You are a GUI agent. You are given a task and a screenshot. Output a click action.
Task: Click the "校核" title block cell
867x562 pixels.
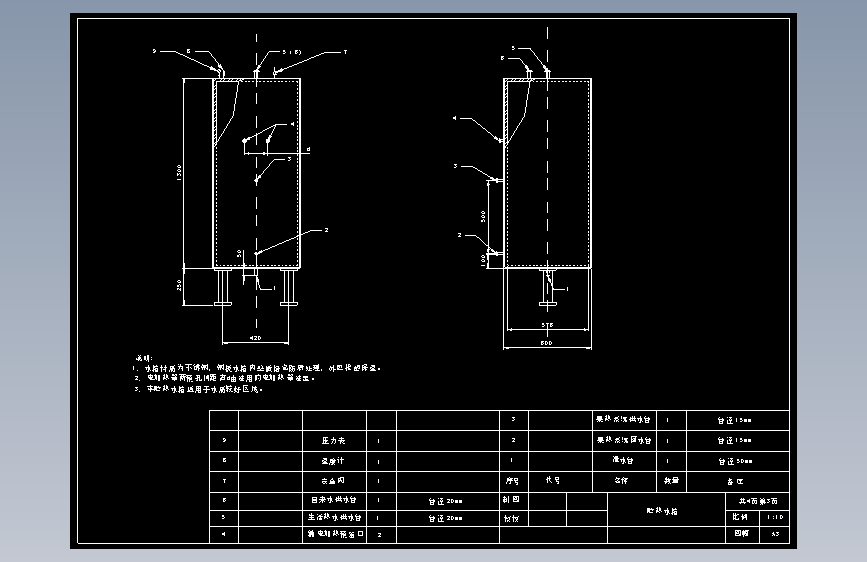511,519
